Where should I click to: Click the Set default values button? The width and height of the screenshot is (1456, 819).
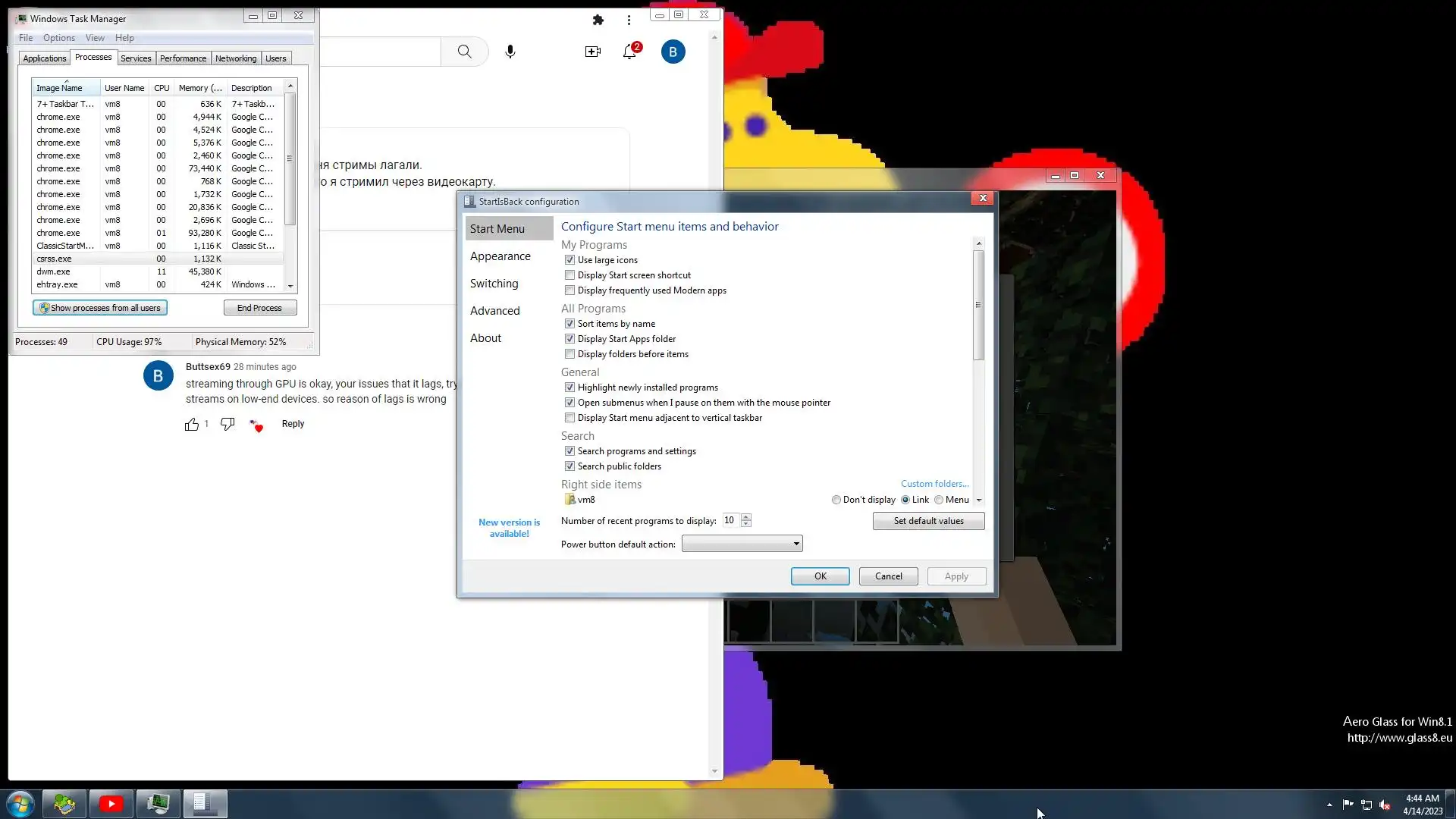pyautogui.click(x=928, y=521)
